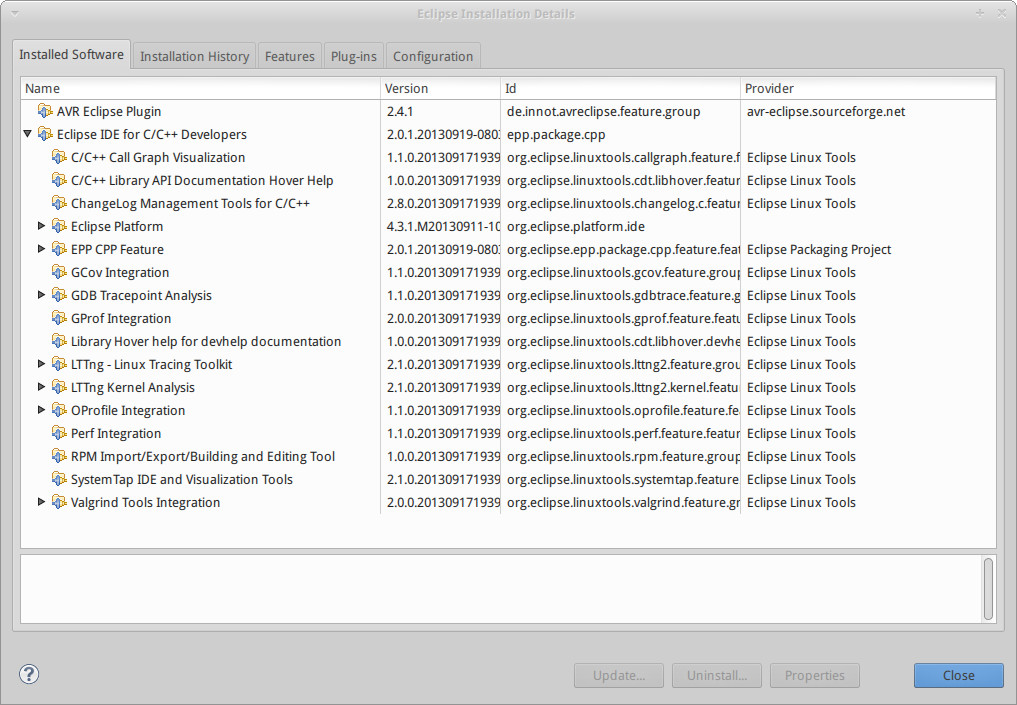The width and height of the screenshot is (1017, 705).
Task: Sort by the Id column header
Action: tap(620, 88)
